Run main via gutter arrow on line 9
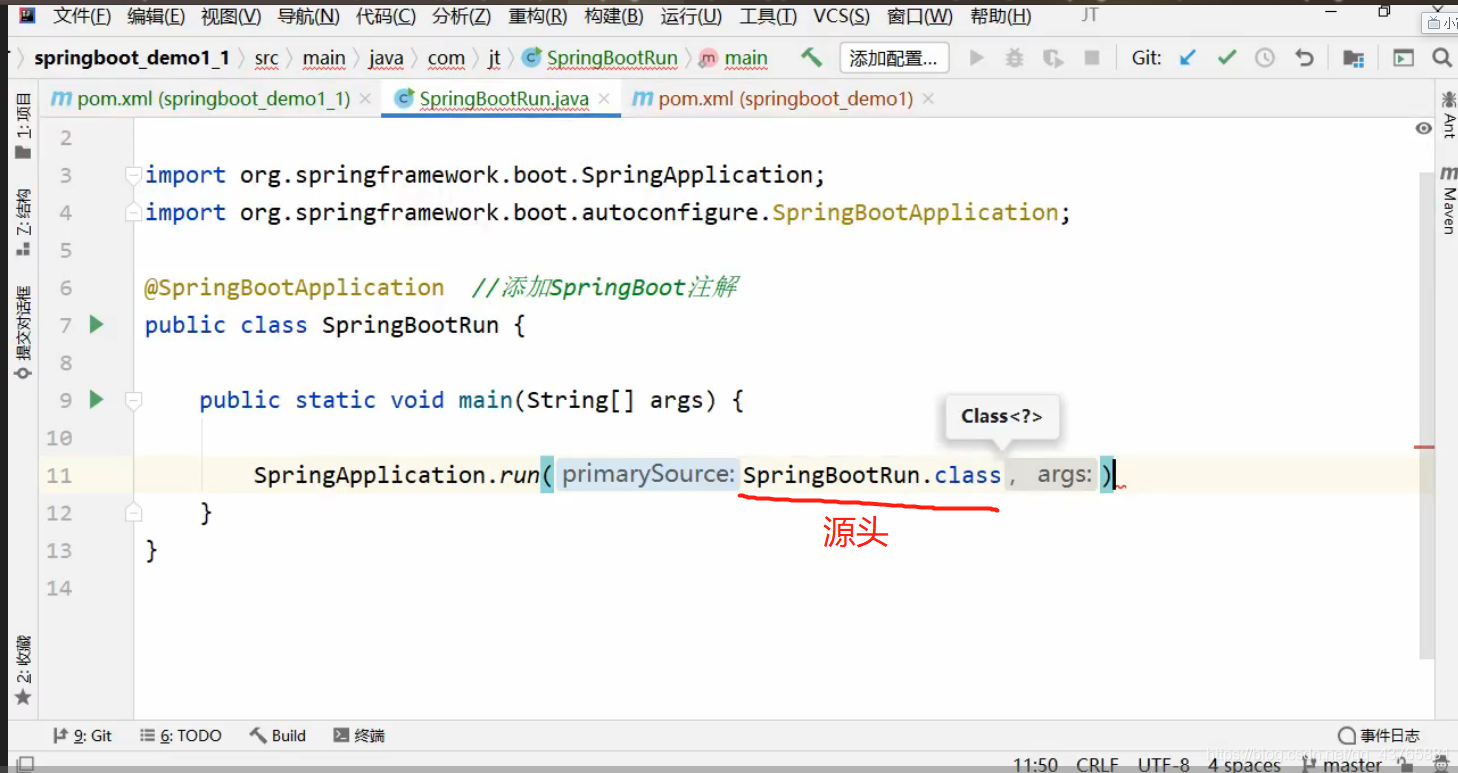The width and height of the screenshot is (1458, 773). click(x=96, y=399)
